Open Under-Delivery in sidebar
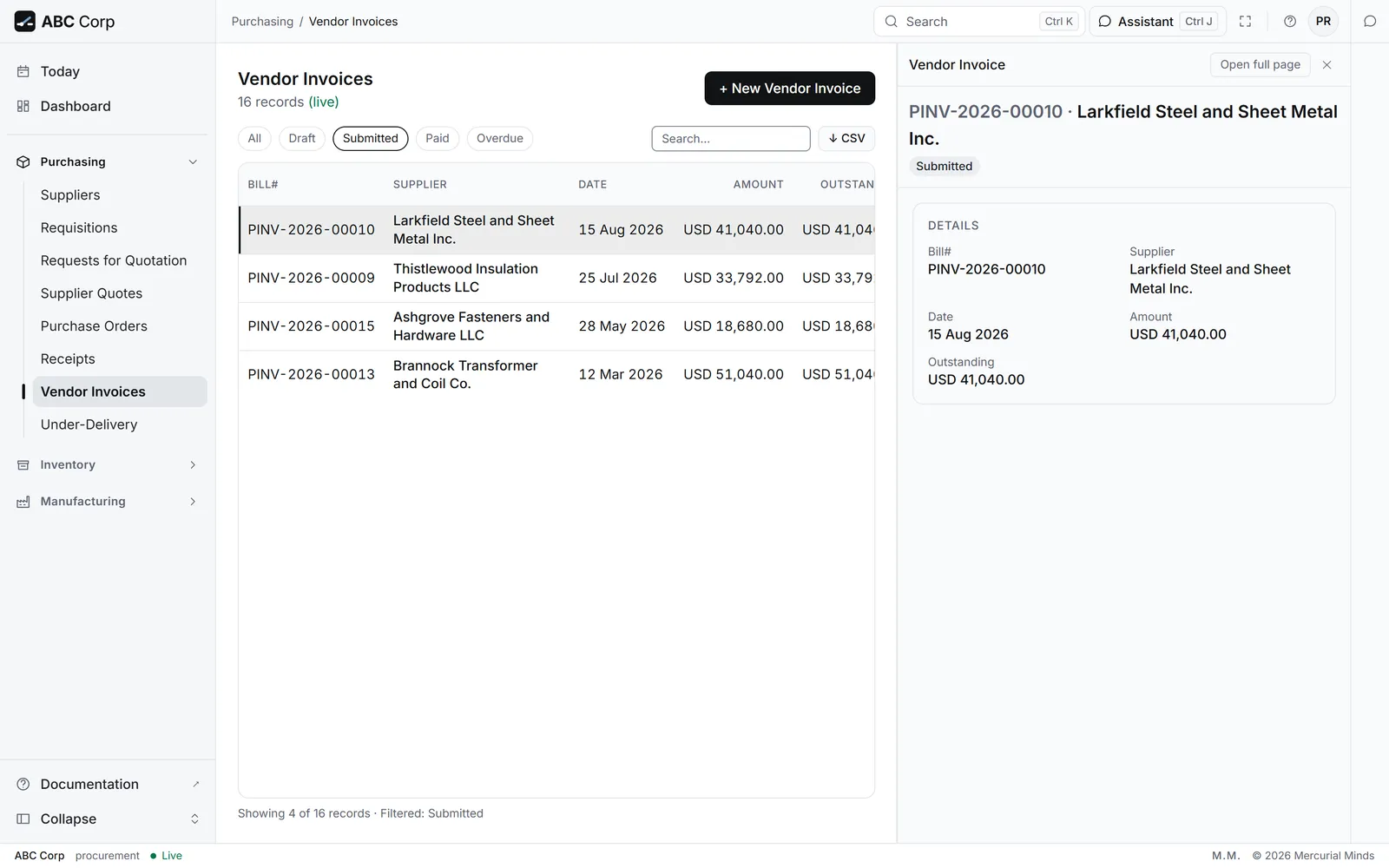Image resolution: width=1389 pixels, height=868 pixels. coord(120,424)
